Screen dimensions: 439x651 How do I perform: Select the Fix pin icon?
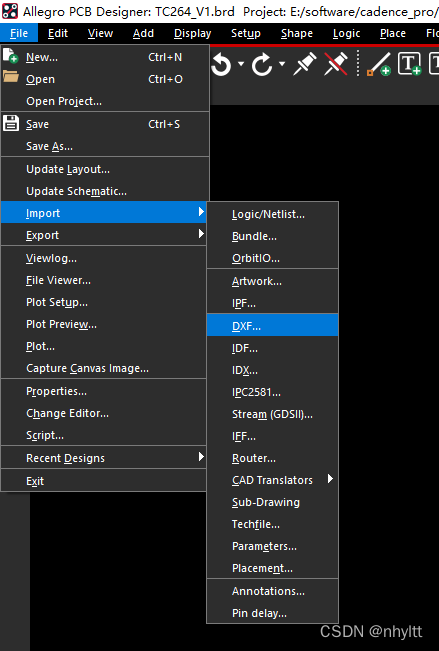click(x=304, y=64)
